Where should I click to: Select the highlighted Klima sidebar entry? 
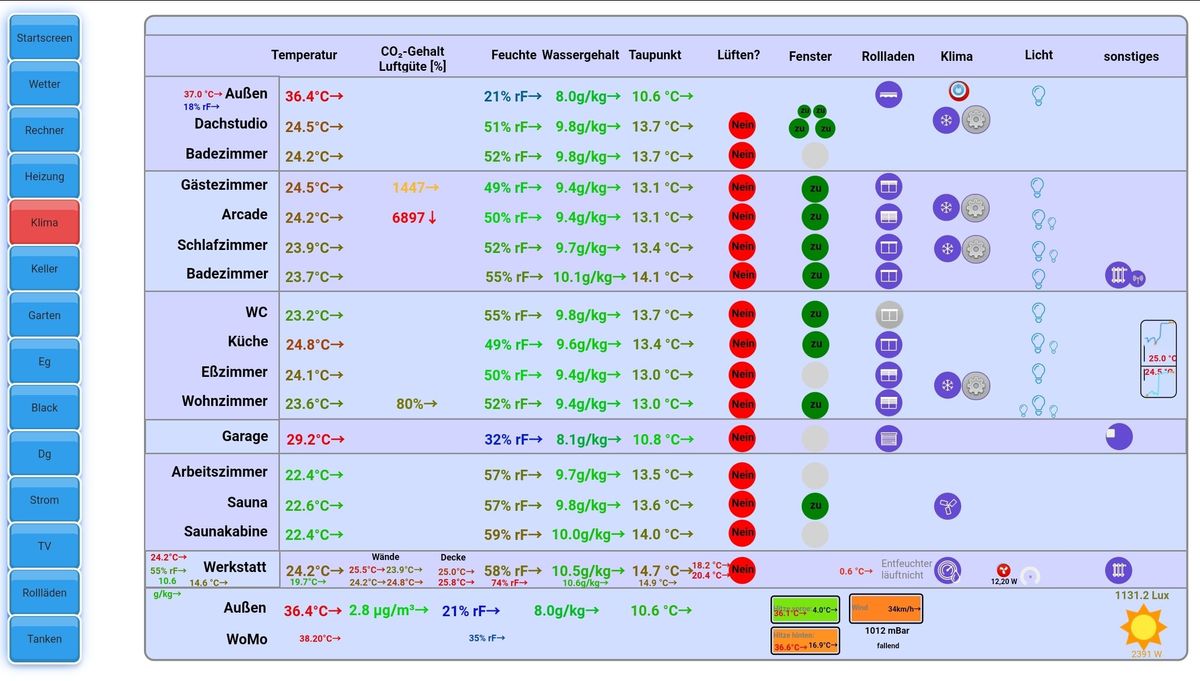[x=44, y=223]
